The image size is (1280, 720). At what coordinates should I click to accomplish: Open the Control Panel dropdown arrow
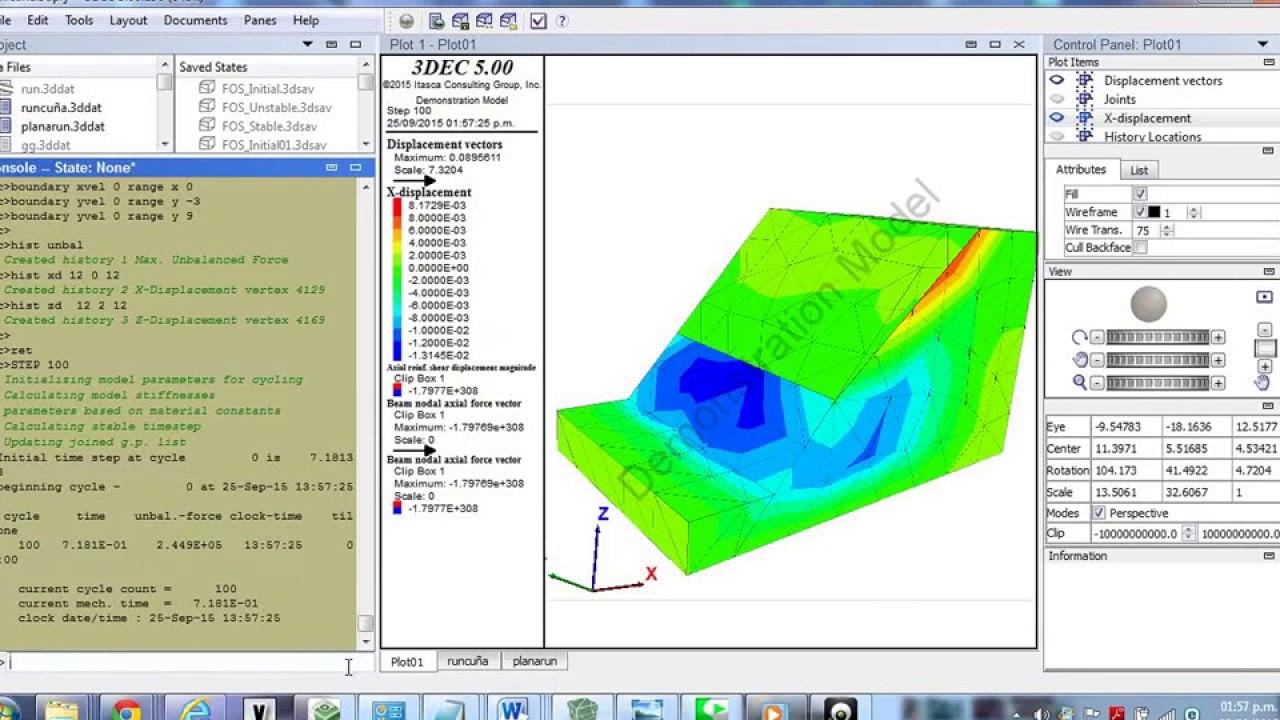pyautogui.click(x=1263, y=45)
